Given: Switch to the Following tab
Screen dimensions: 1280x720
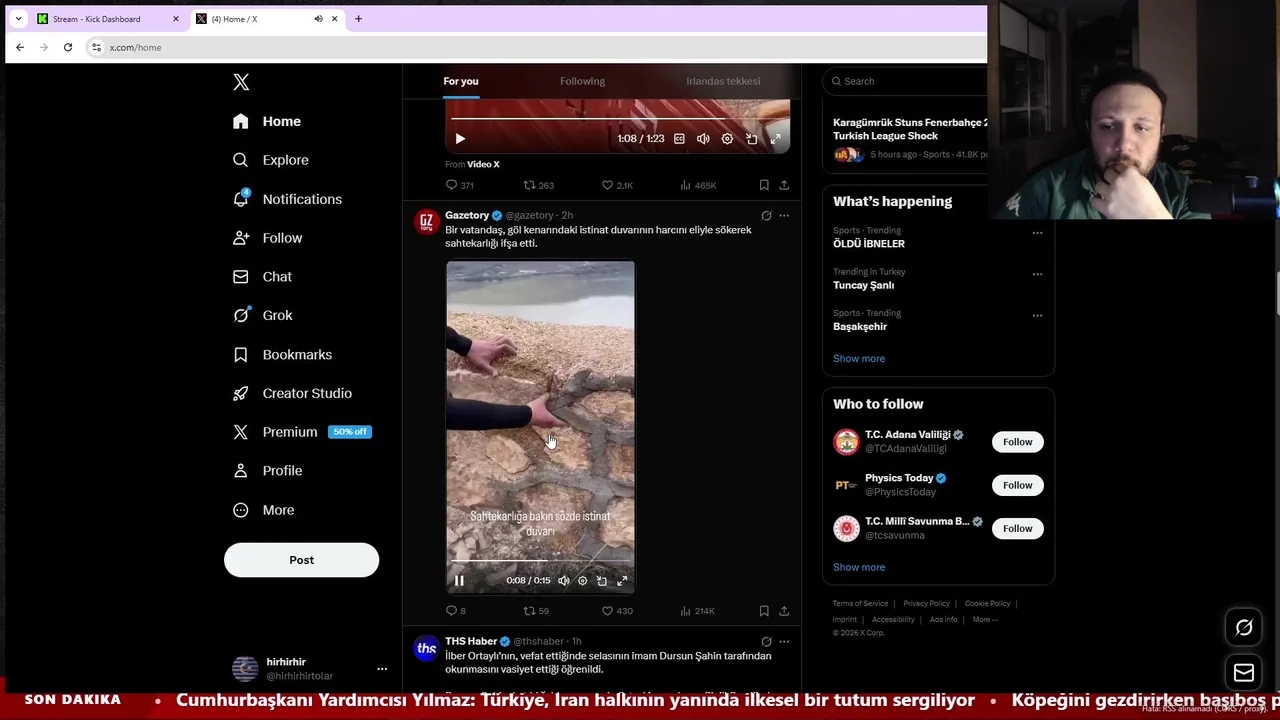Looking at the screenshot, I should [x=582, y=81].
